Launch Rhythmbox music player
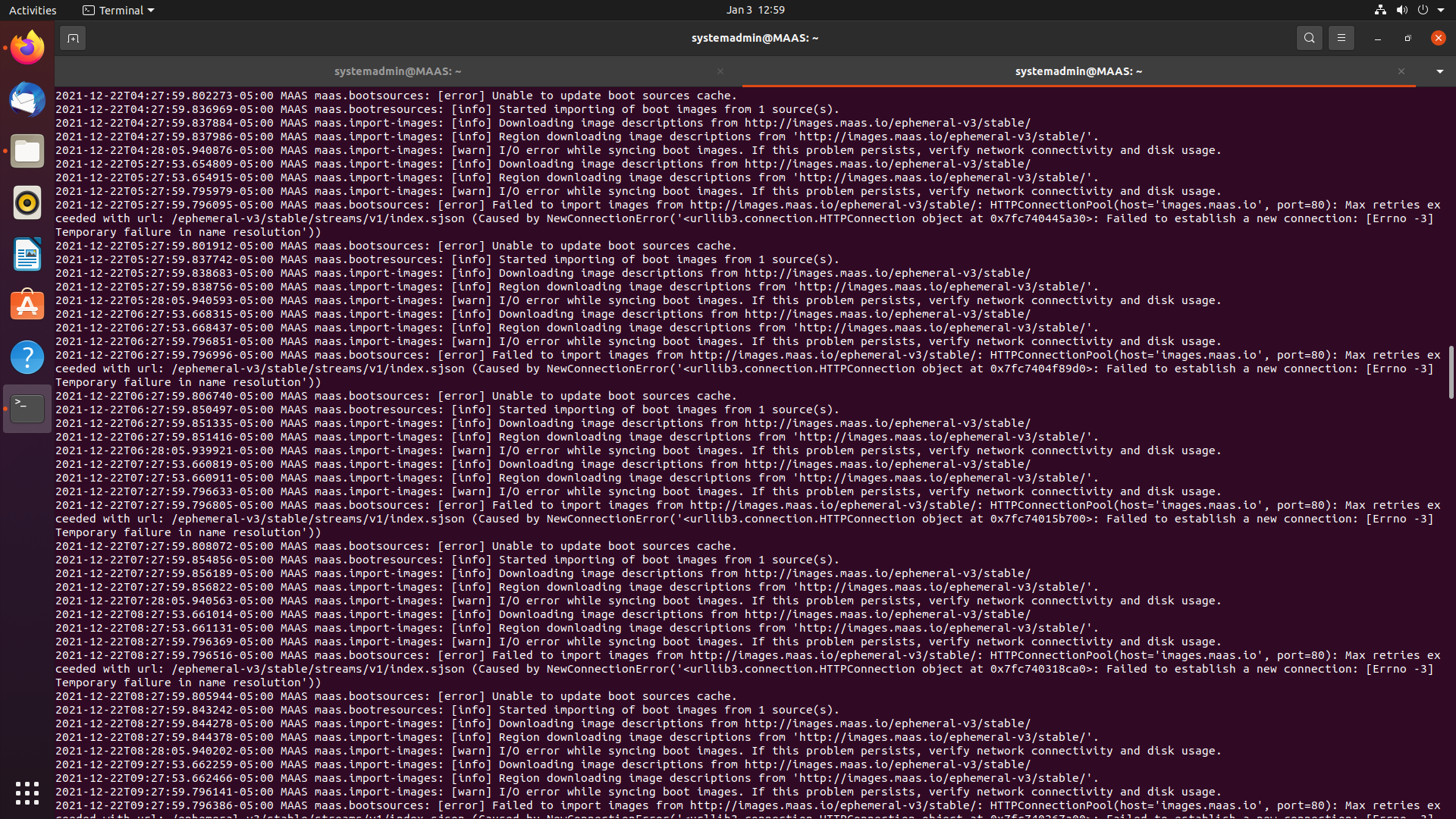The height and width of the screenshot is (819, 1456). click(x=27, y=202)
